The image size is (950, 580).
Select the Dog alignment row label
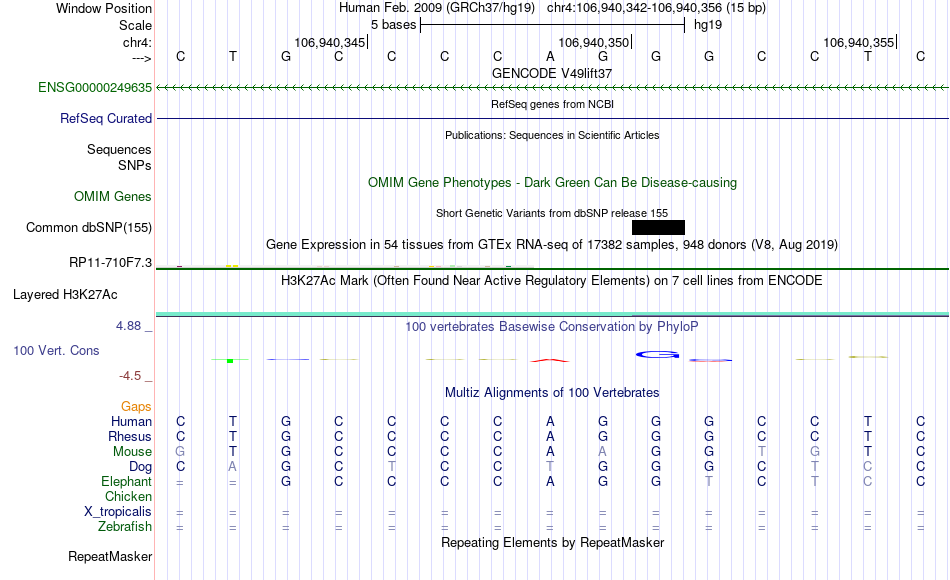tap(140, 467)
